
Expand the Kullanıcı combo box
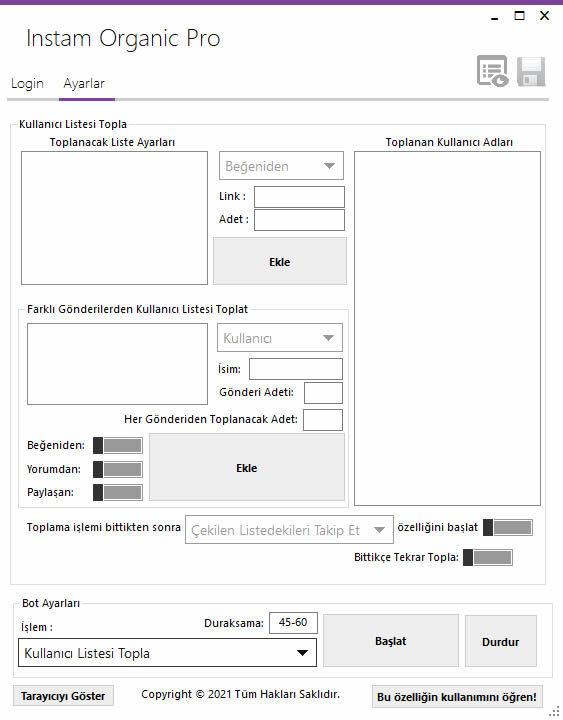tap(280, 338)
